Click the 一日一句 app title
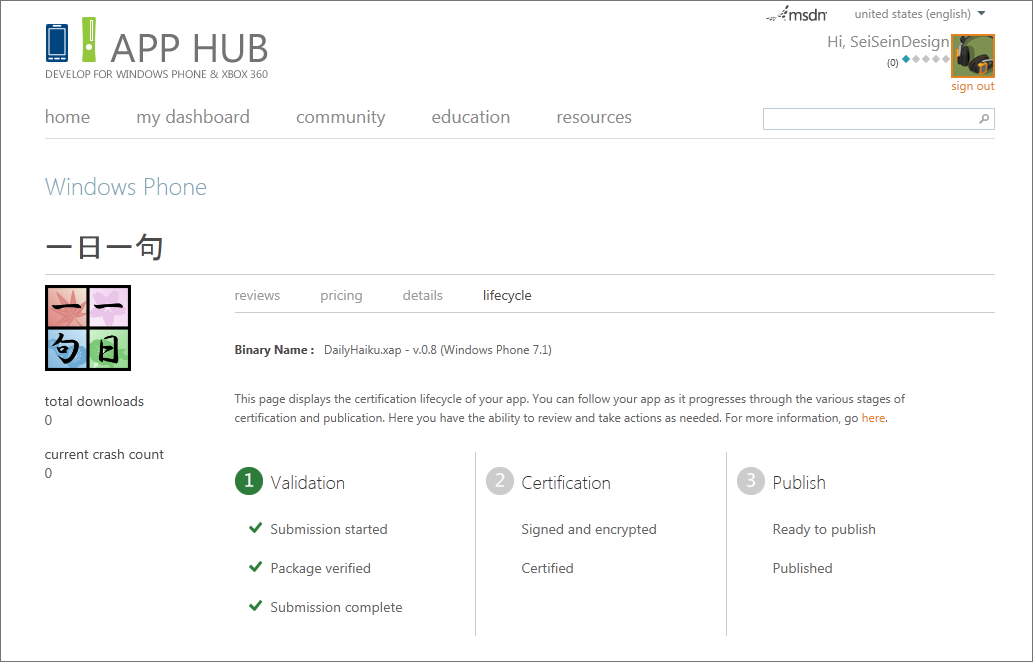 pos(104,248)
